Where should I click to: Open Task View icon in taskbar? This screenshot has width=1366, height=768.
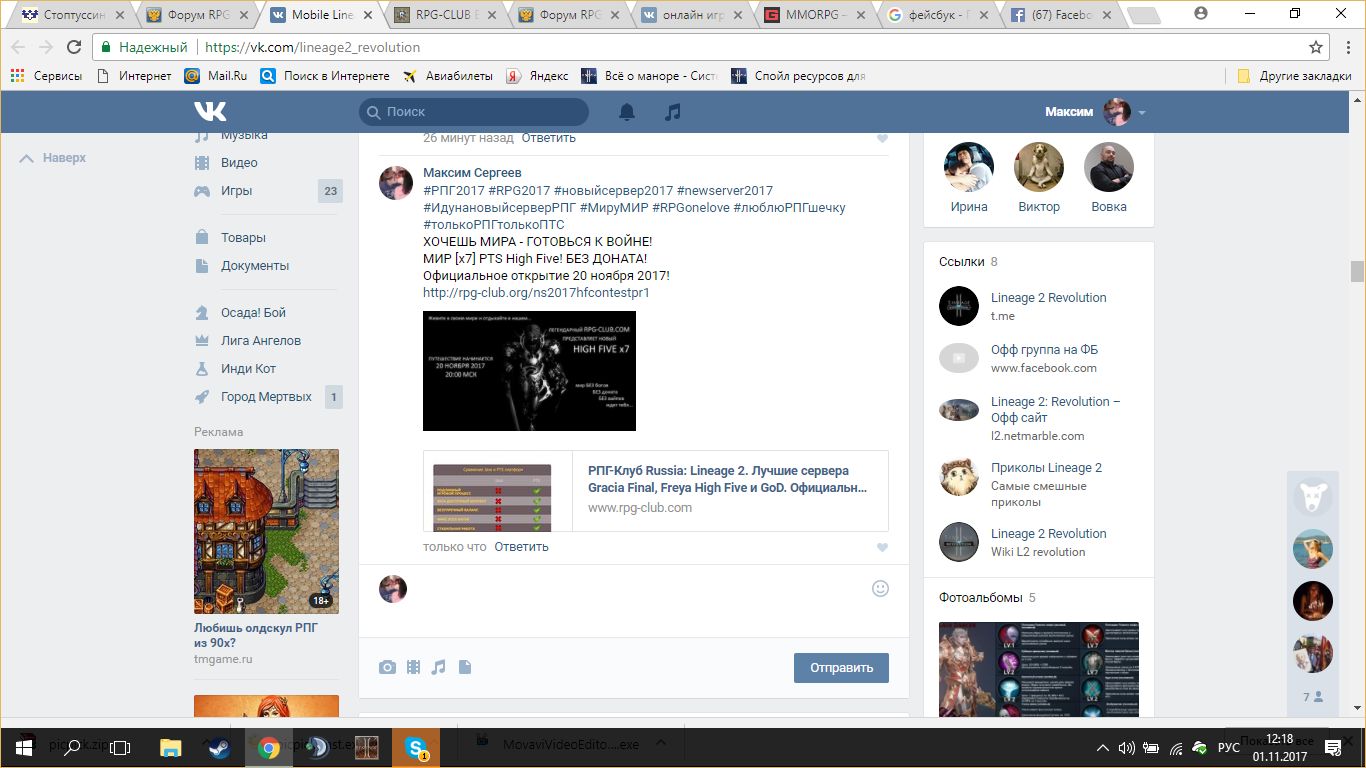120,747
